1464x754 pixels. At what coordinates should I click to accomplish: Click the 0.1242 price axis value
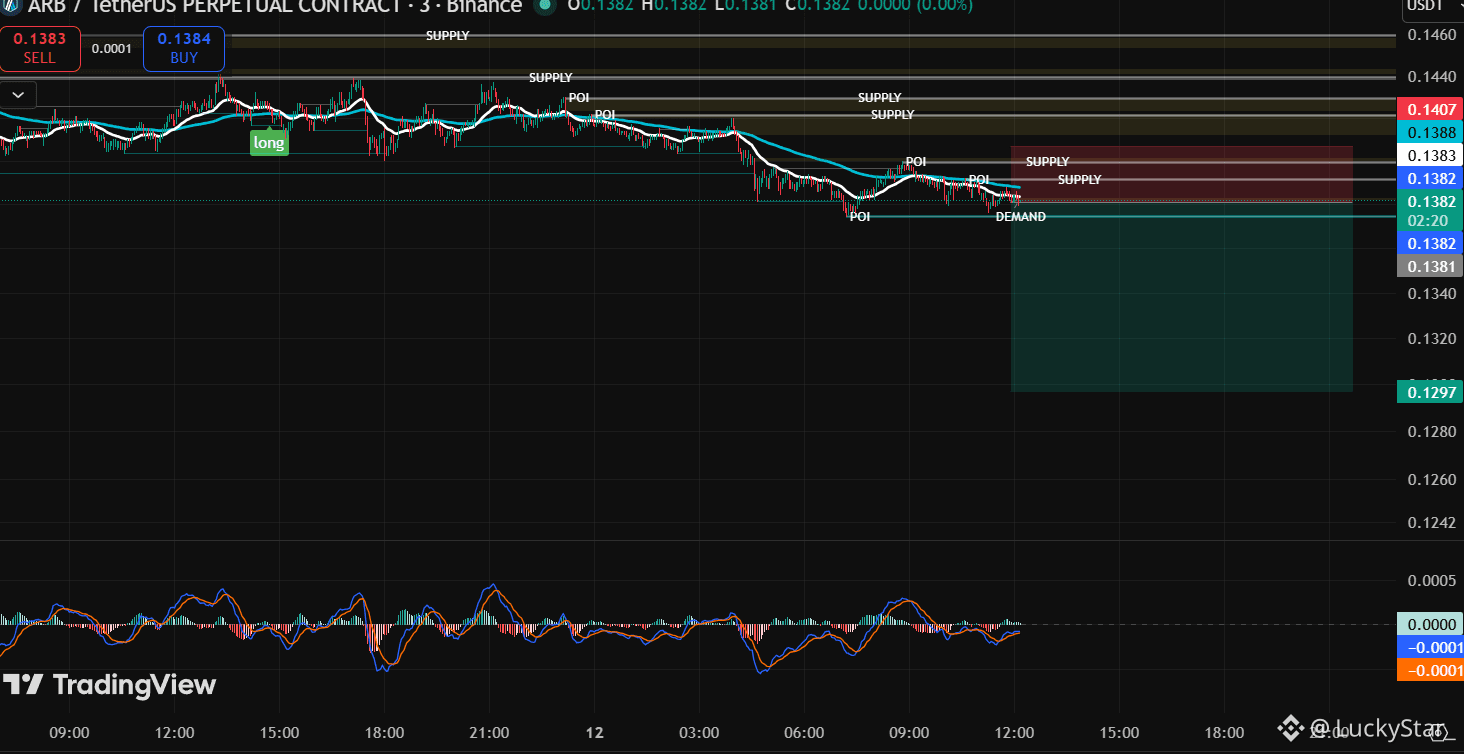tap(1431, 522)
